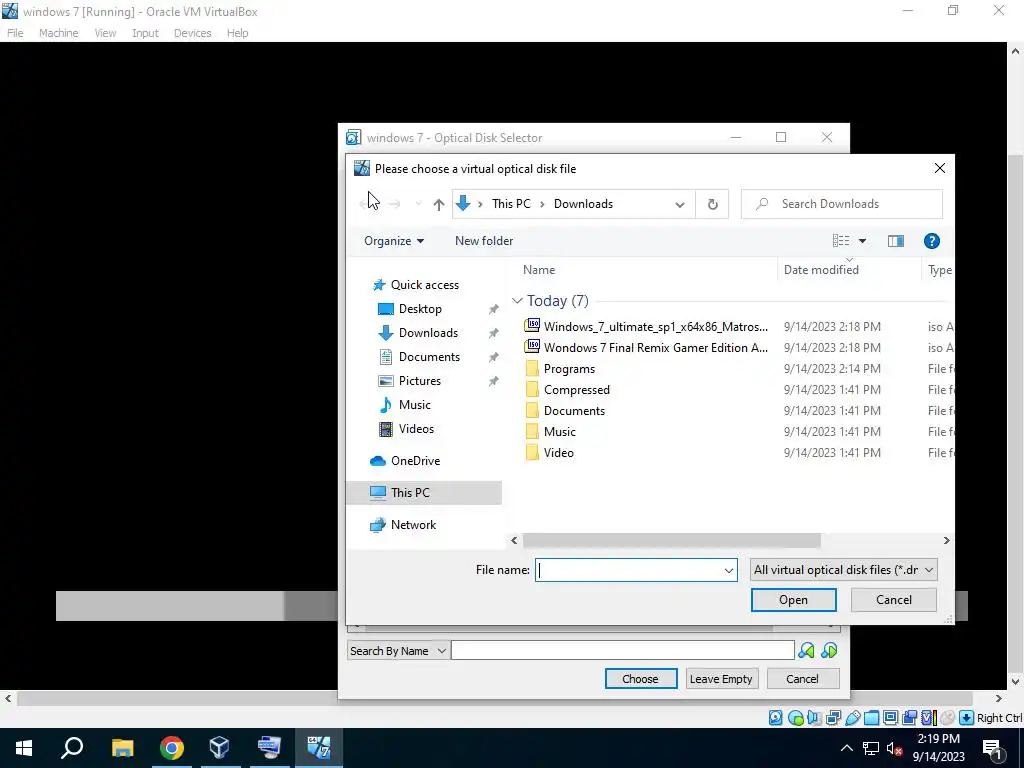
Task: Click the find next search icon
Action: [x=829, y=650]
